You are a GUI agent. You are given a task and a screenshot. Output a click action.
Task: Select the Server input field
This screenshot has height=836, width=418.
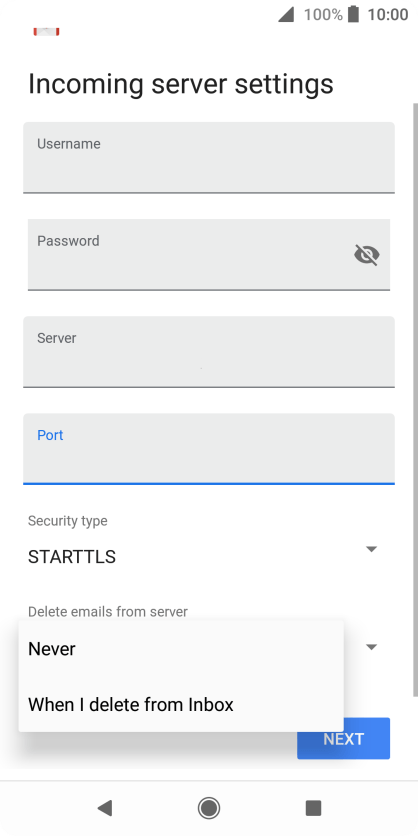pyautogui.click(x=208, y=352)
